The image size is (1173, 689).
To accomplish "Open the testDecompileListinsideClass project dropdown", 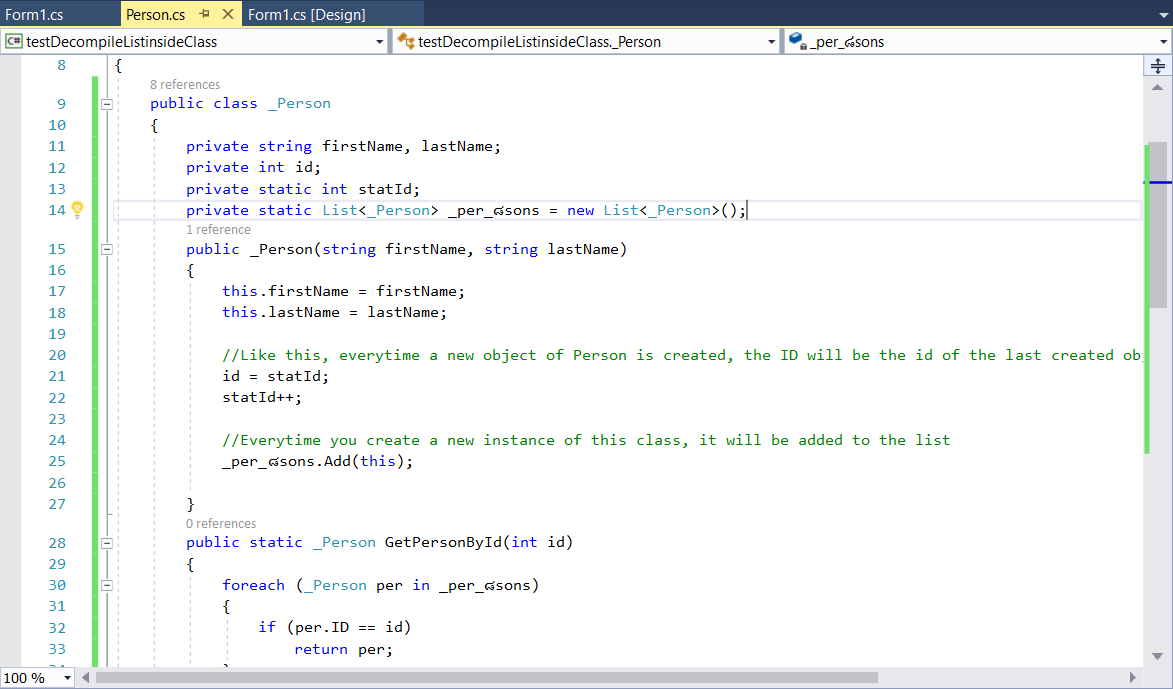I will pyautogui.click(x=380, y=41).
